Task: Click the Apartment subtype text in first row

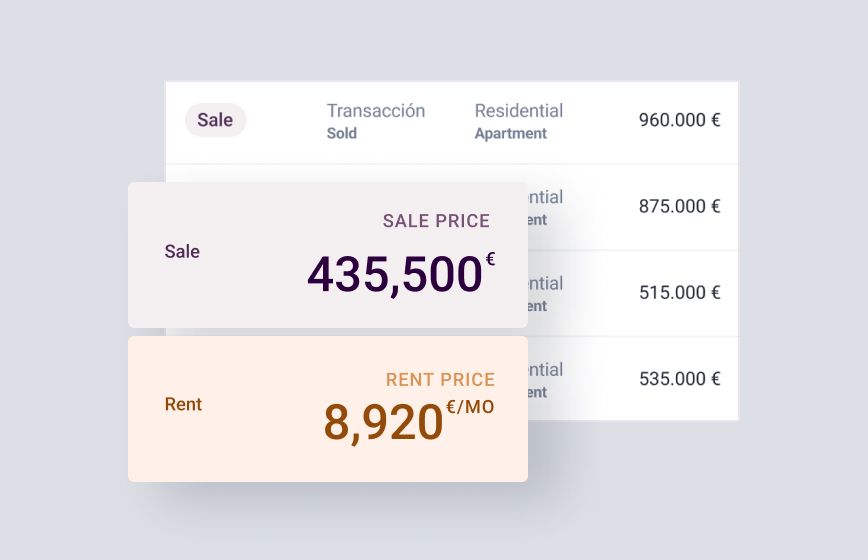Action: point(510,133)
